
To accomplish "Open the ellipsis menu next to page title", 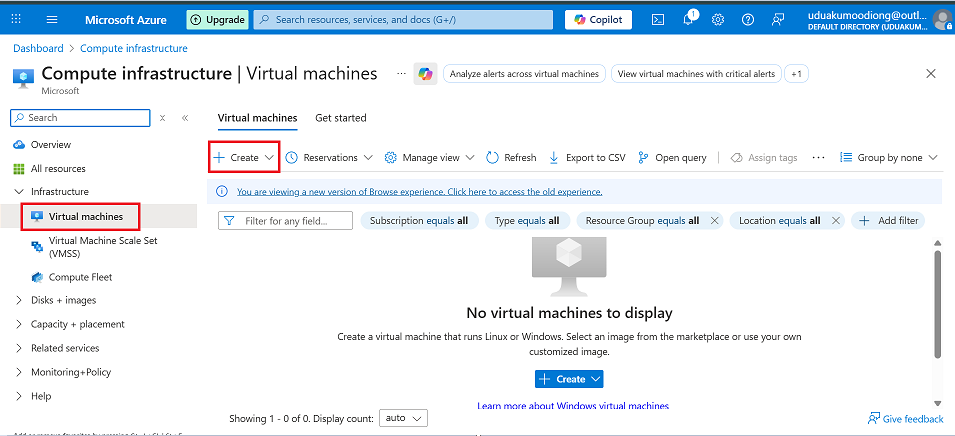I will 401,74.
